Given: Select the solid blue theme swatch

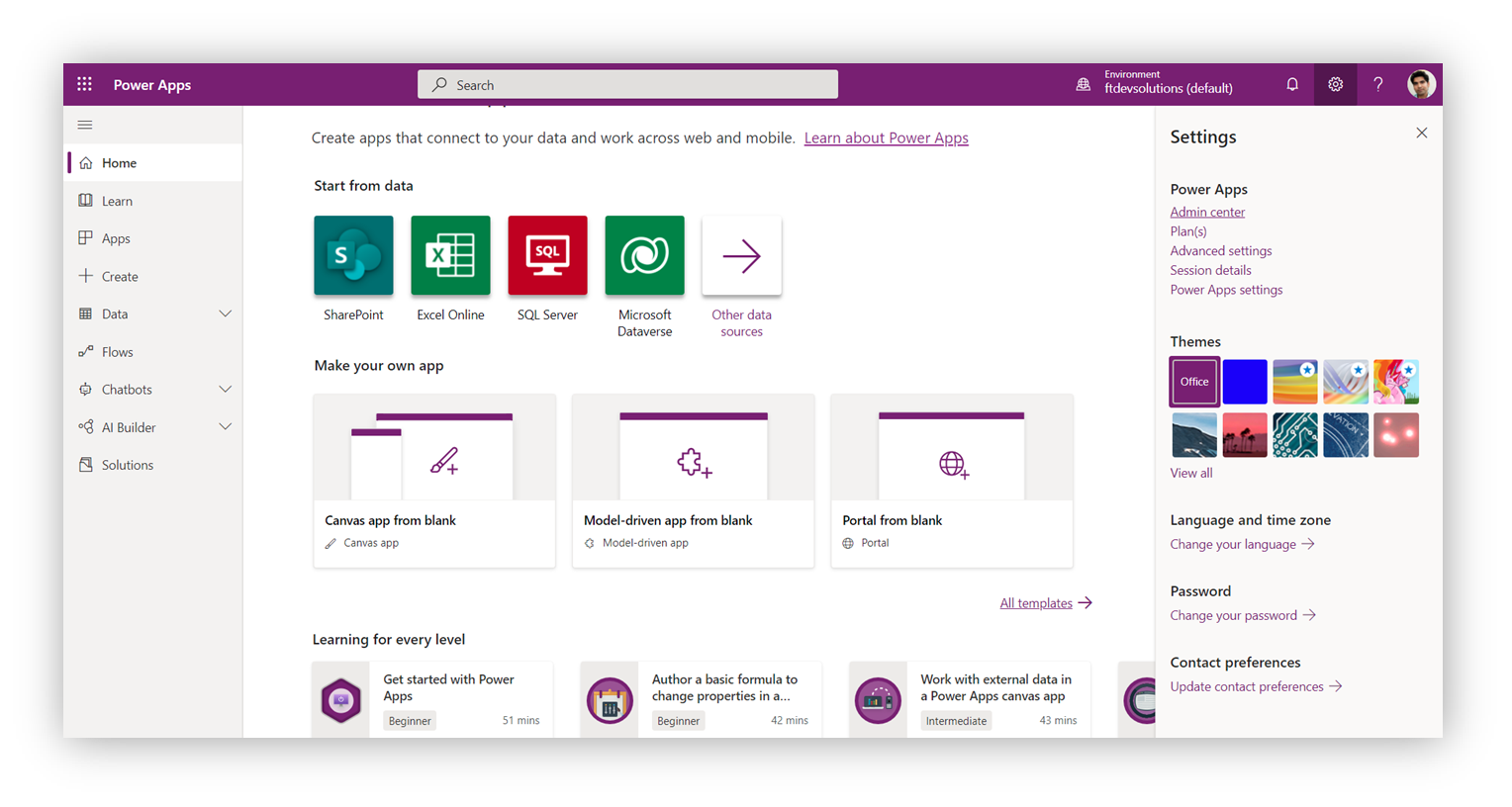Looking at the screenshot, I should click(x=1245, y=382).
